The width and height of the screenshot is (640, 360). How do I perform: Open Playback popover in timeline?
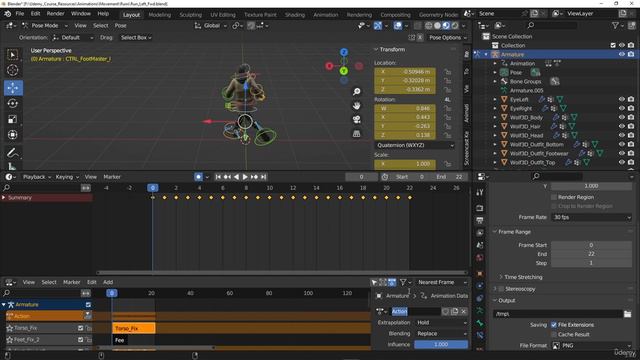click(37, 177)
